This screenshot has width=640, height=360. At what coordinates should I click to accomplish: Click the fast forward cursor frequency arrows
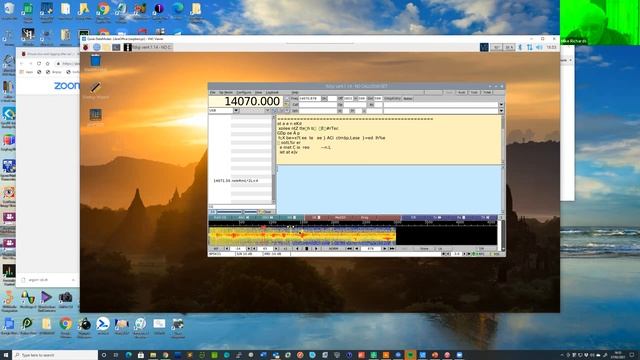(x=392, y=249)
